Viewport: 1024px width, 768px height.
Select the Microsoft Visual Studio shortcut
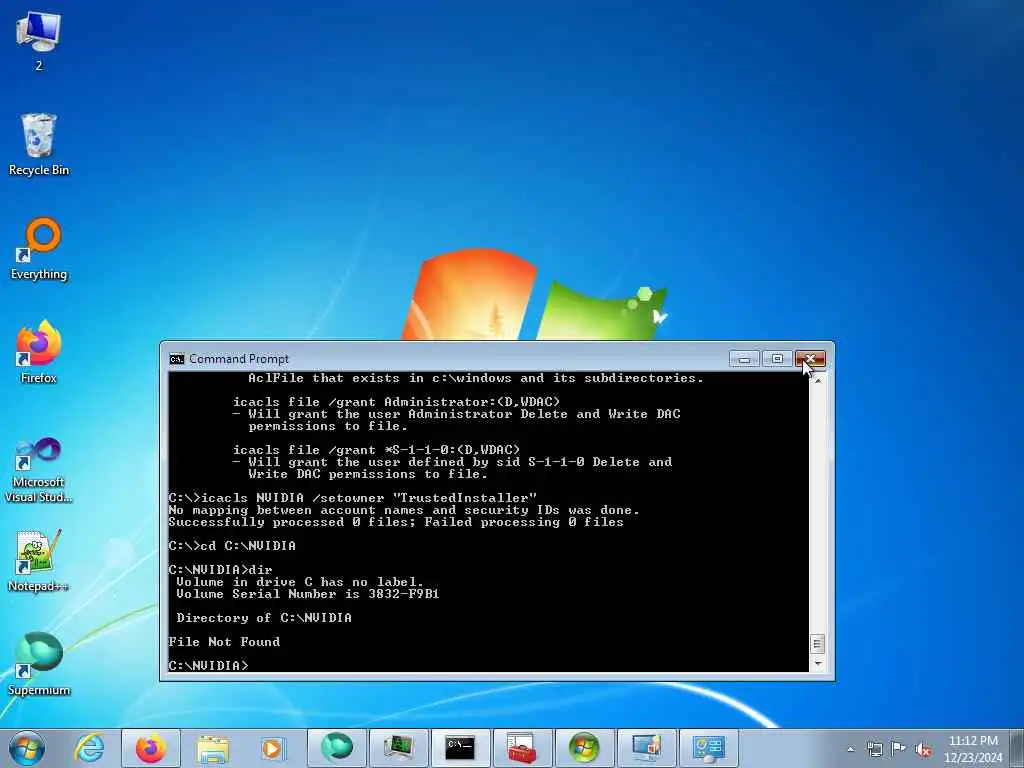point(39,470)
